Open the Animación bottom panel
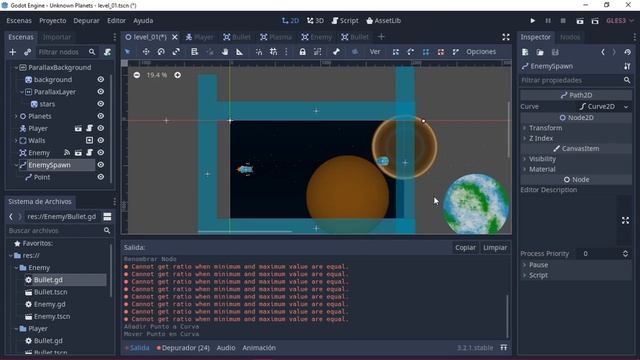This screenshot has height=360, width=640. (x=259, y=348)
